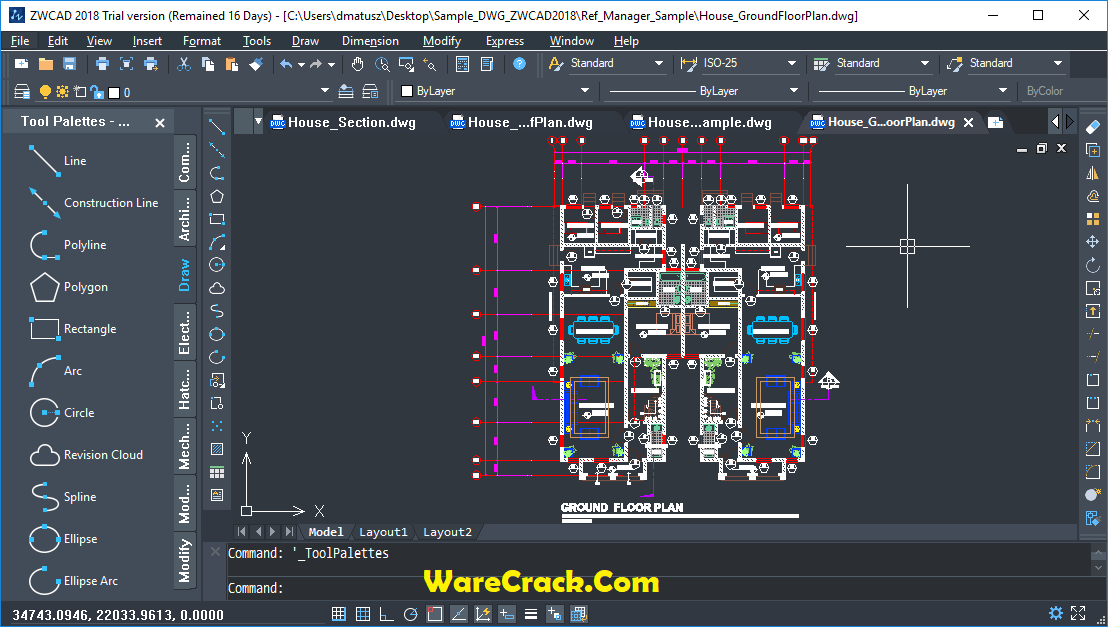The image size is (1108, 627).
Task: Select the Line tool in the vertical draw toolbar
Action: pyautogui.click(x=217, y=127)
